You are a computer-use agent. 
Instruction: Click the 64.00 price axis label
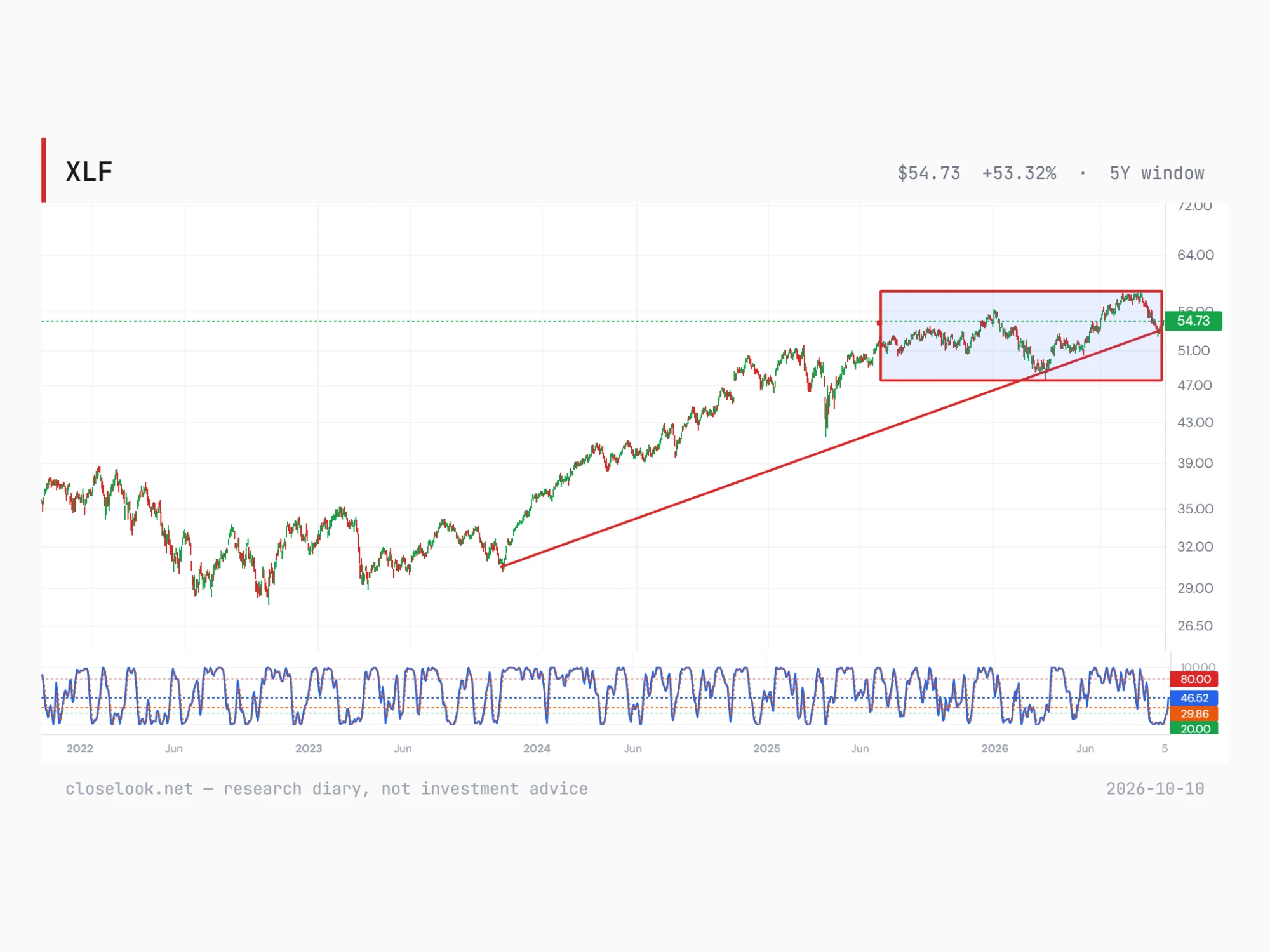tap(1195, 255)
